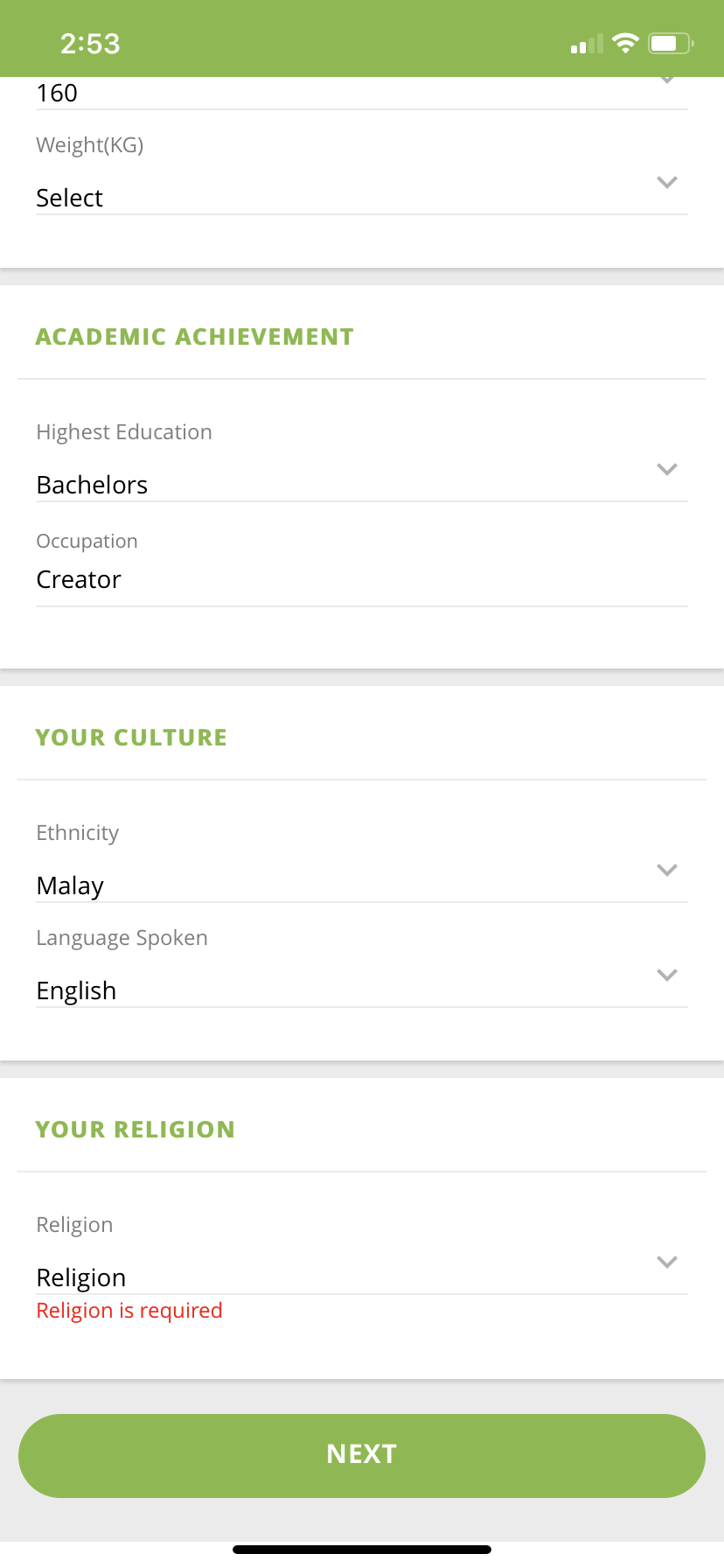
Task: Tap the Religion chevron arrow
Action: (667, 1263)
